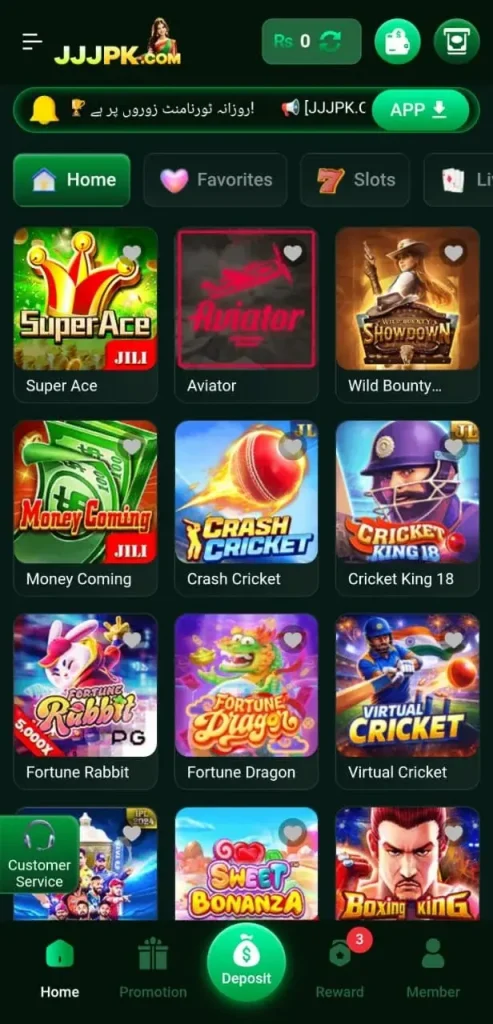
Task: Favorite the Super Ace game heart
Action: pyautogui.click(x=132, y=253)
